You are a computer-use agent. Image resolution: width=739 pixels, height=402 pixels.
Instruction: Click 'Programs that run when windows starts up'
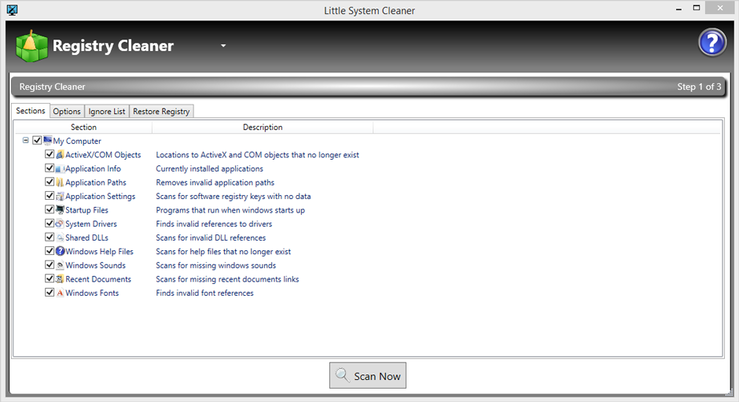point(230,210)
